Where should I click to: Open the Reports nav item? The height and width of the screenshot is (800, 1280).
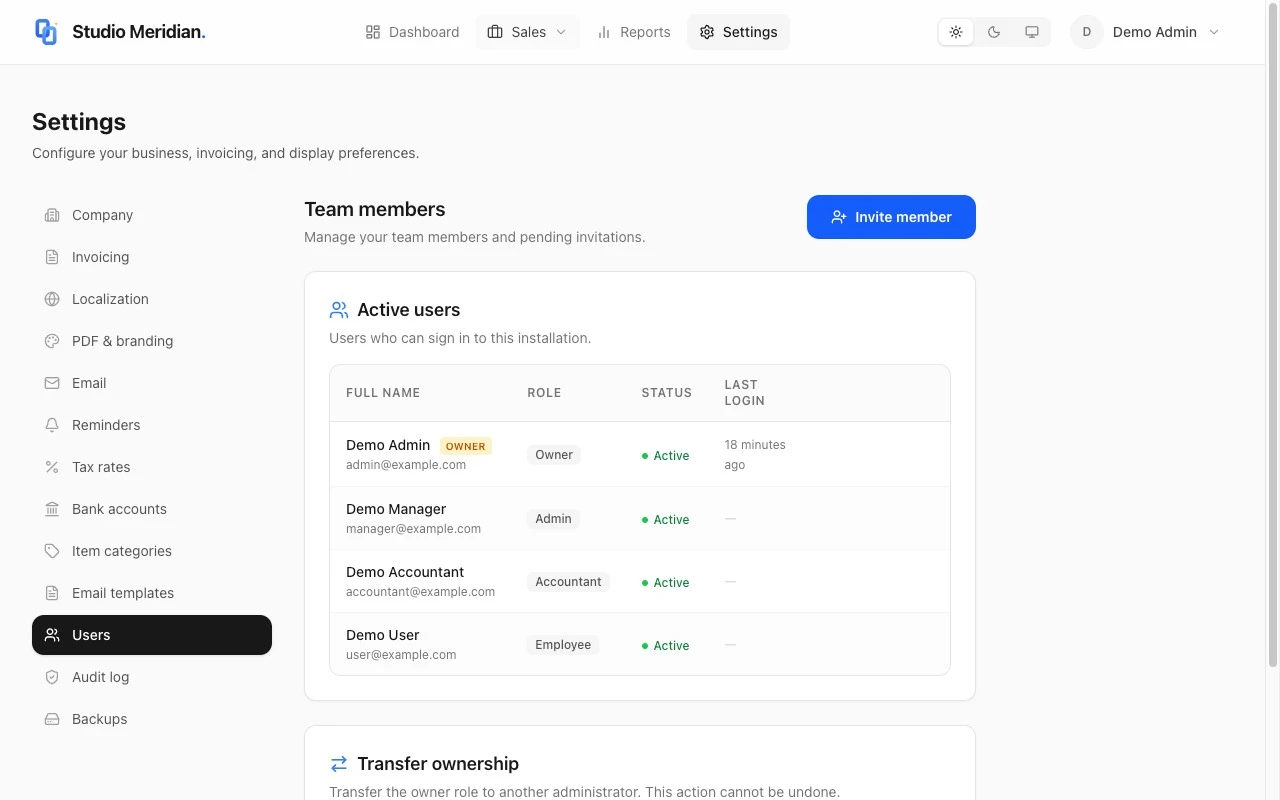tap(633, 32)
